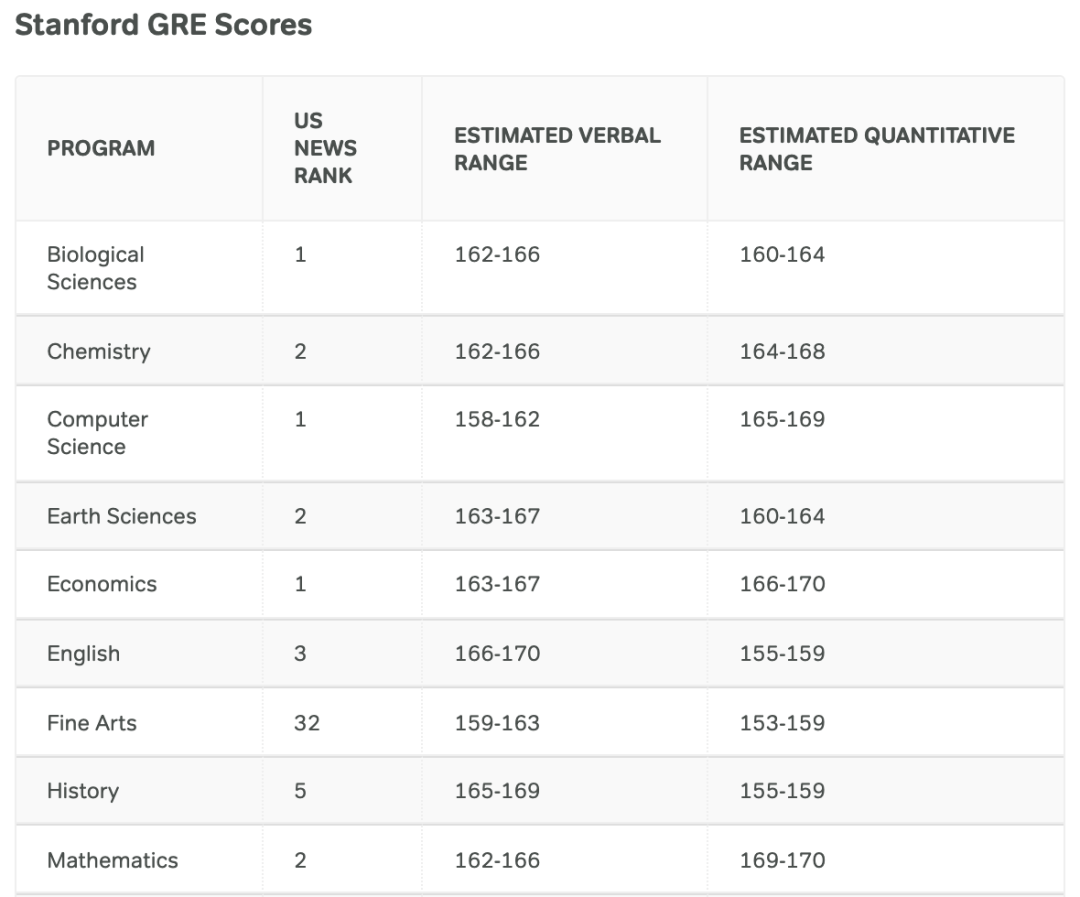Select the Computer Science program cell
This screenshot has width=1080, height=897.
[97, 433]
